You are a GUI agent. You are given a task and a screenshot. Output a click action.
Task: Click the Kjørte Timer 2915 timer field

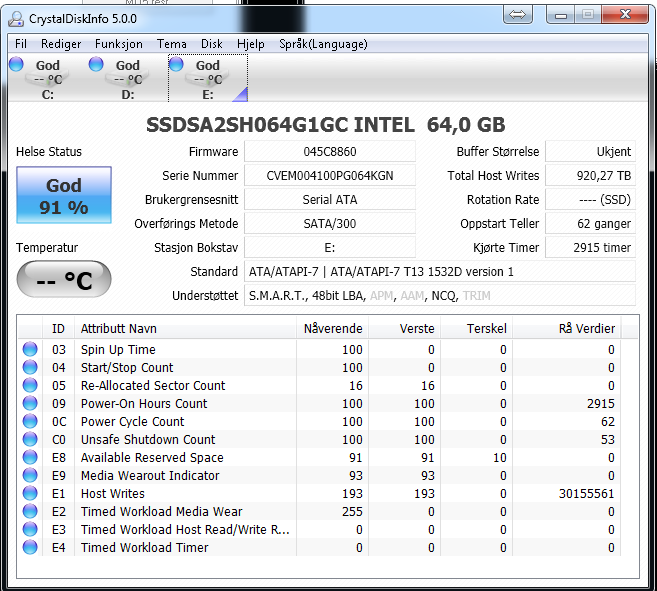click(590, 247)
